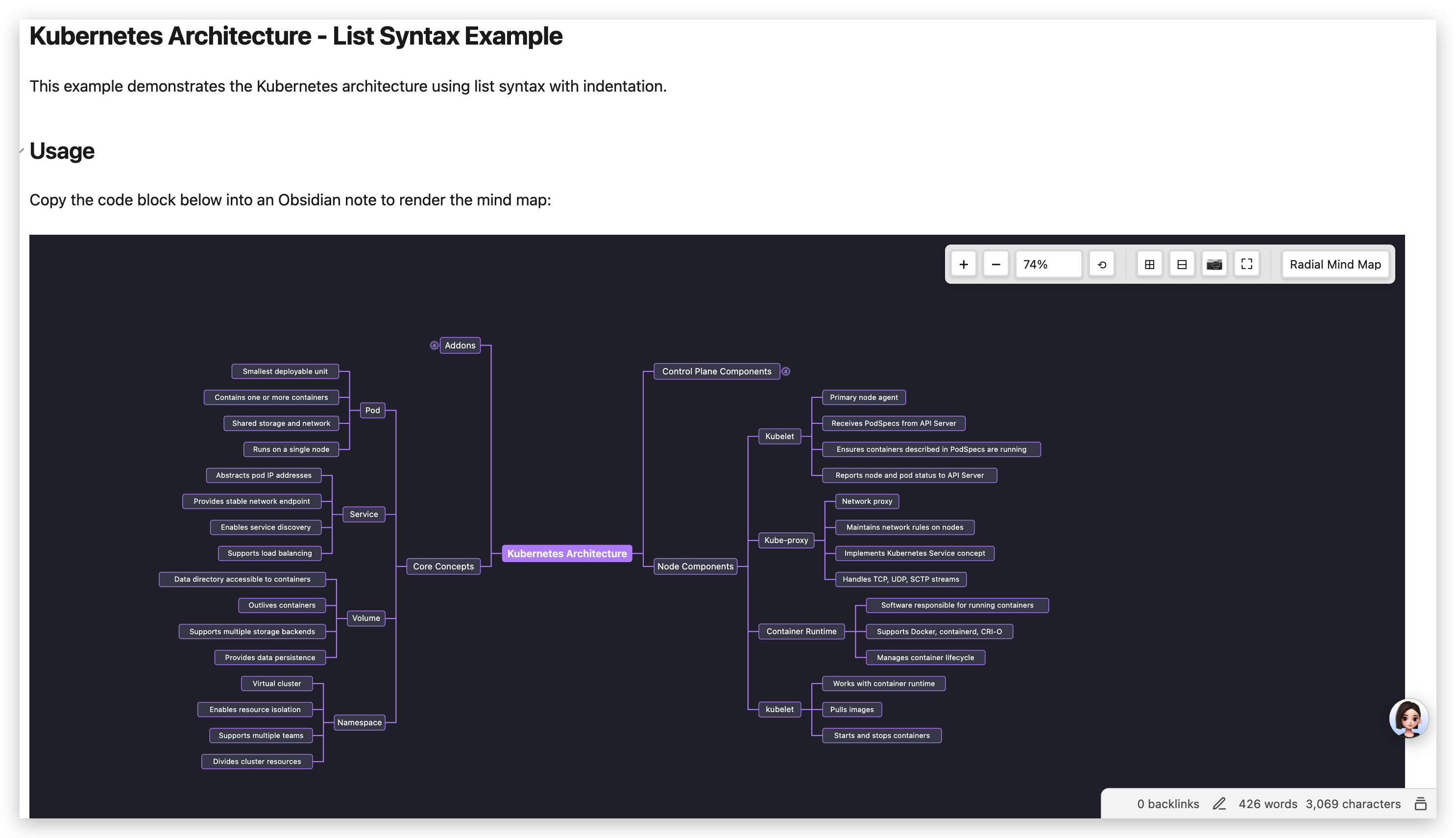Open note properties via the archive icon
1456x838 pixels.
tap(1421, 804)
